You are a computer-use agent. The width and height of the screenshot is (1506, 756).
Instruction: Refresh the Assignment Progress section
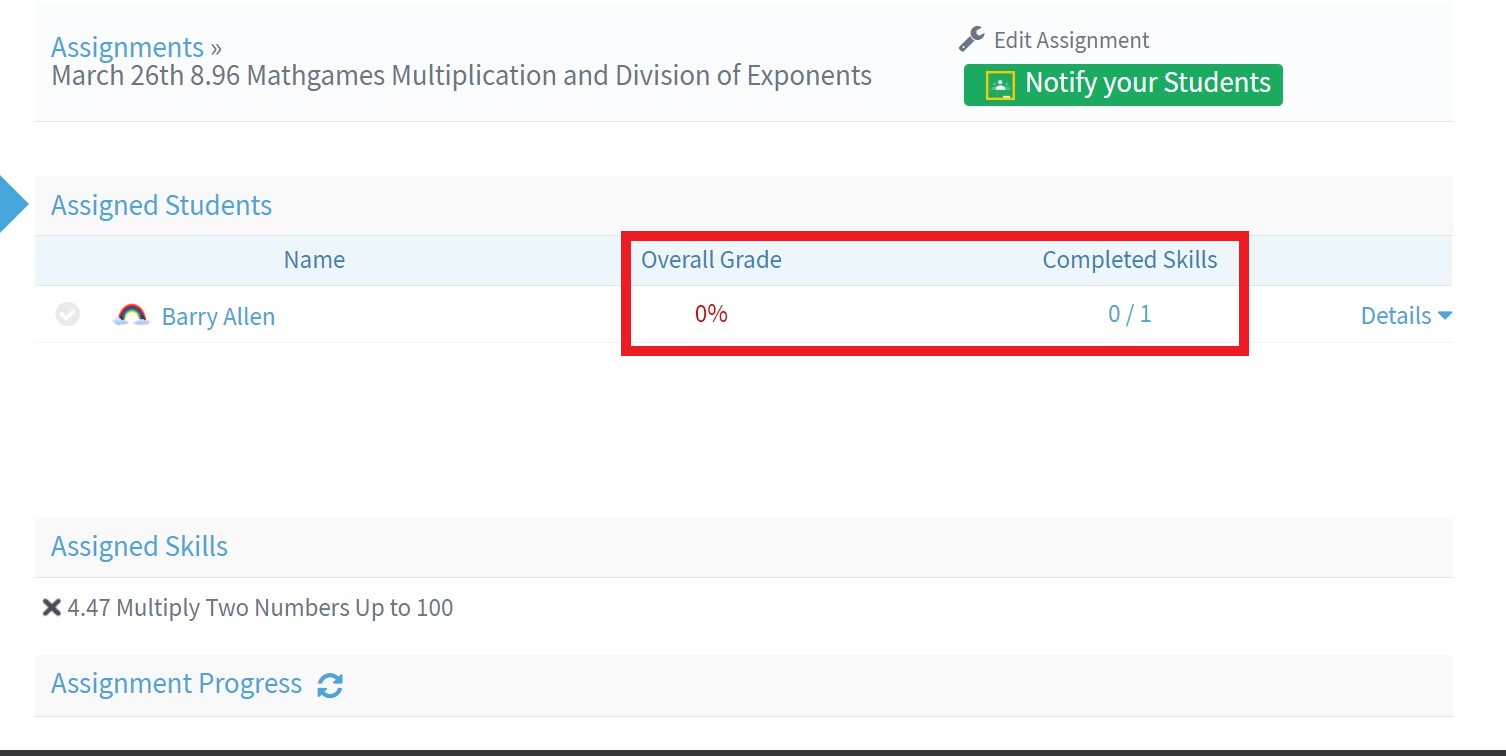click(x=330, y=685)
